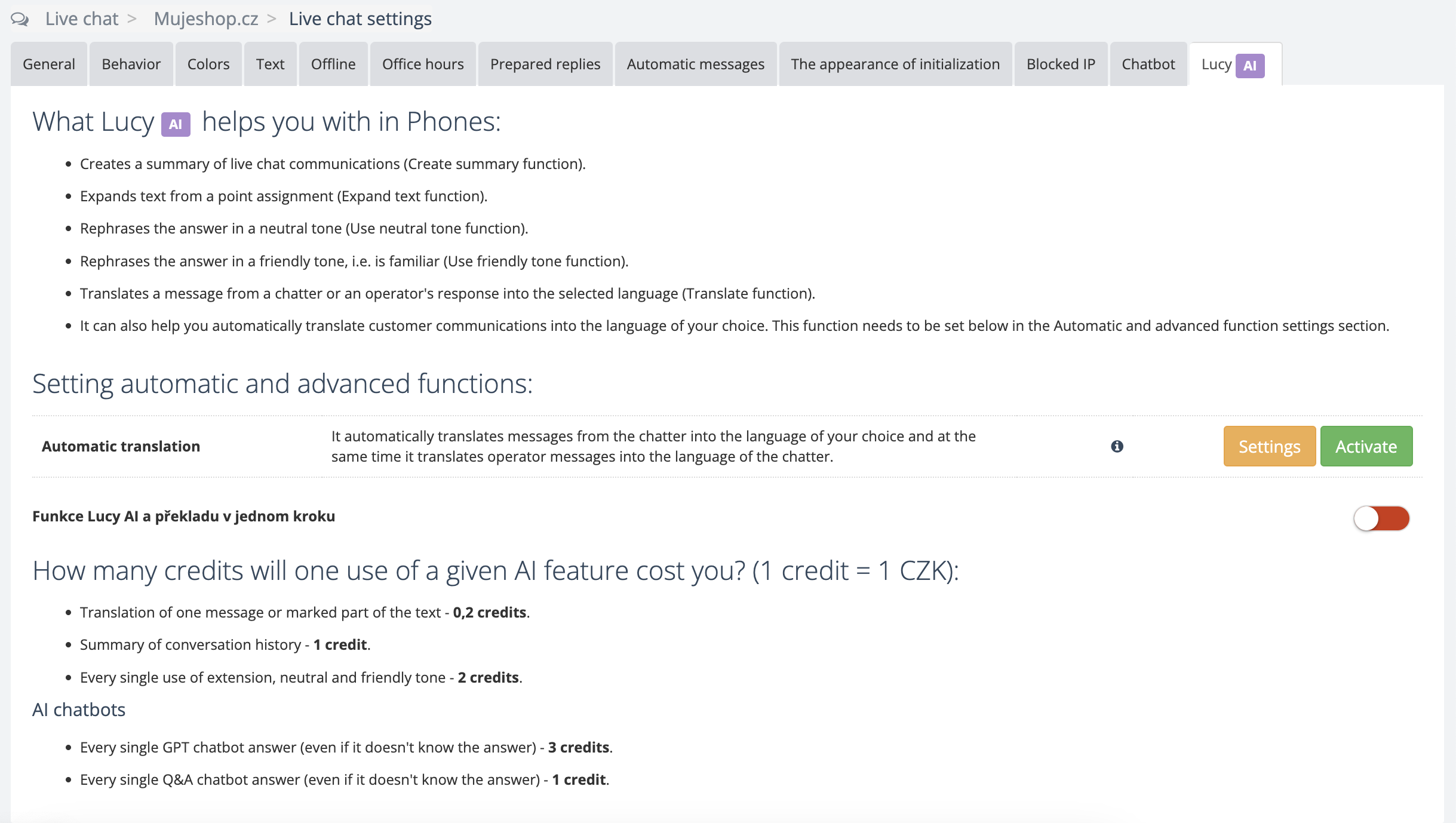
Task: Go to Automatic messages tab
Action: click(x=695, y=65)
